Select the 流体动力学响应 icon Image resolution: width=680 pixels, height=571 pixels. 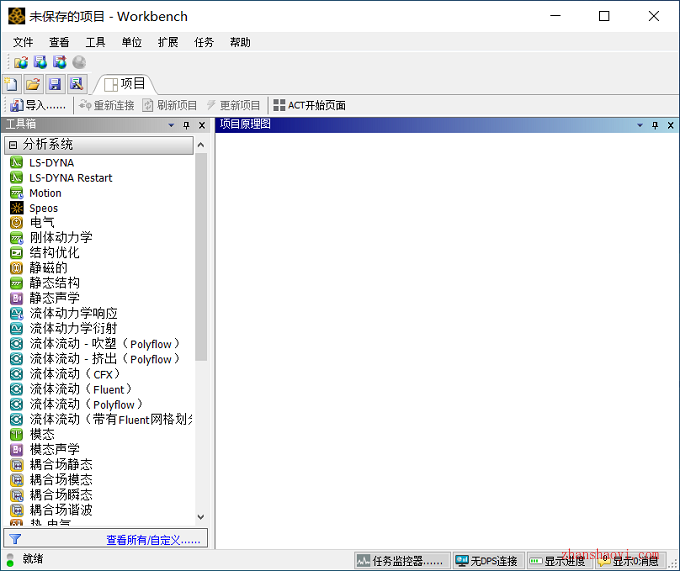(16, 313)
